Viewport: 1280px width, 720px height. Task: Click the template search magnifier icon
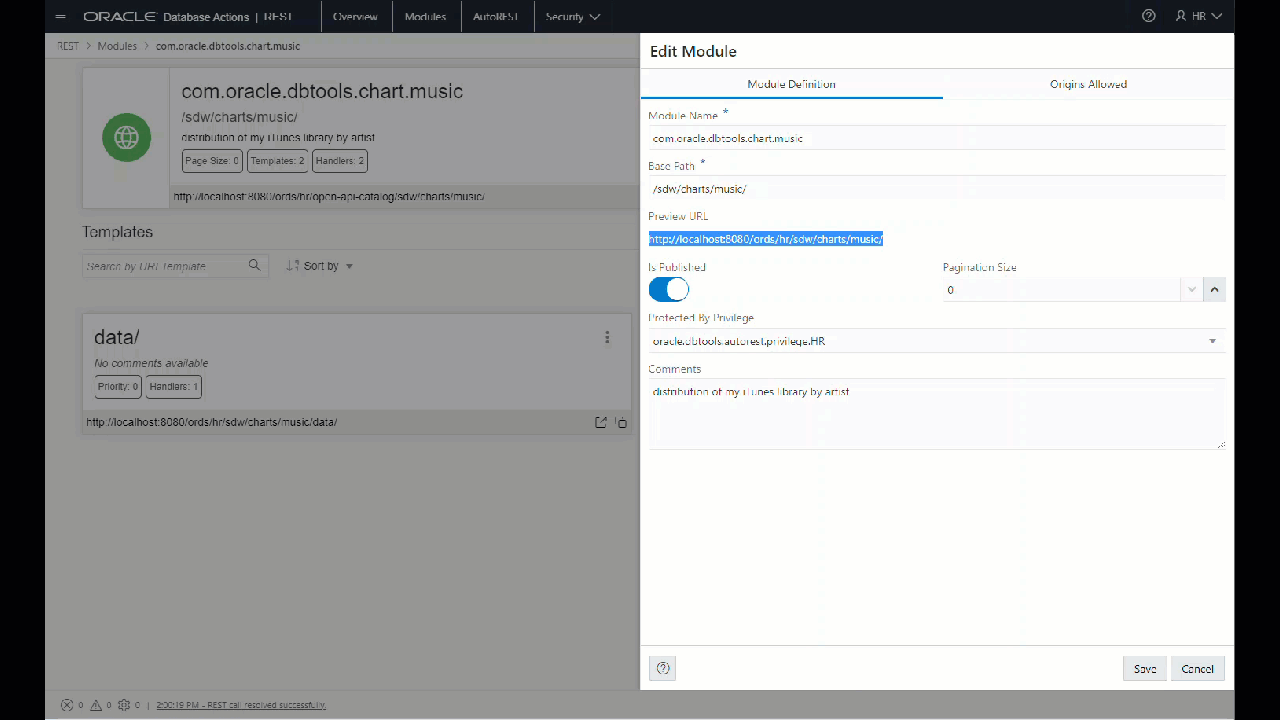255,265
